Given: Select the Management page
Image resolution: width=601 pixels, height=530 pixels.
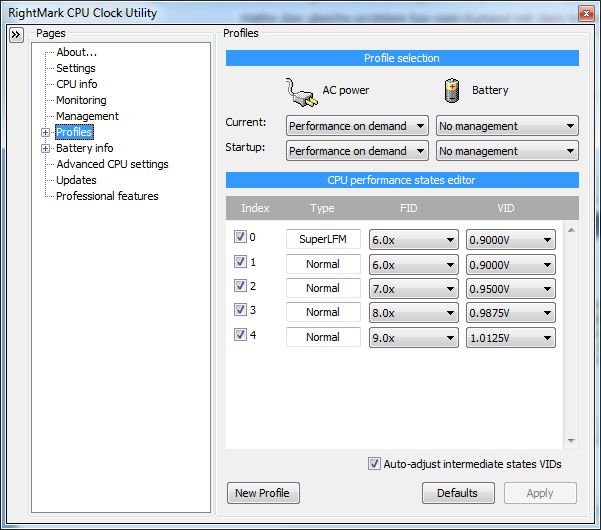Looking at the screenshot, I should [87, 116].
